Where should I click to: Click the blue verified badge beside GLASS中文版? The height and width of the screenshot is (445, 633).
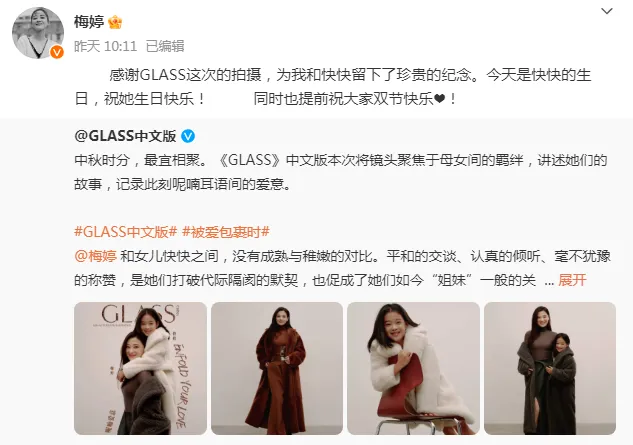[188, 136]
